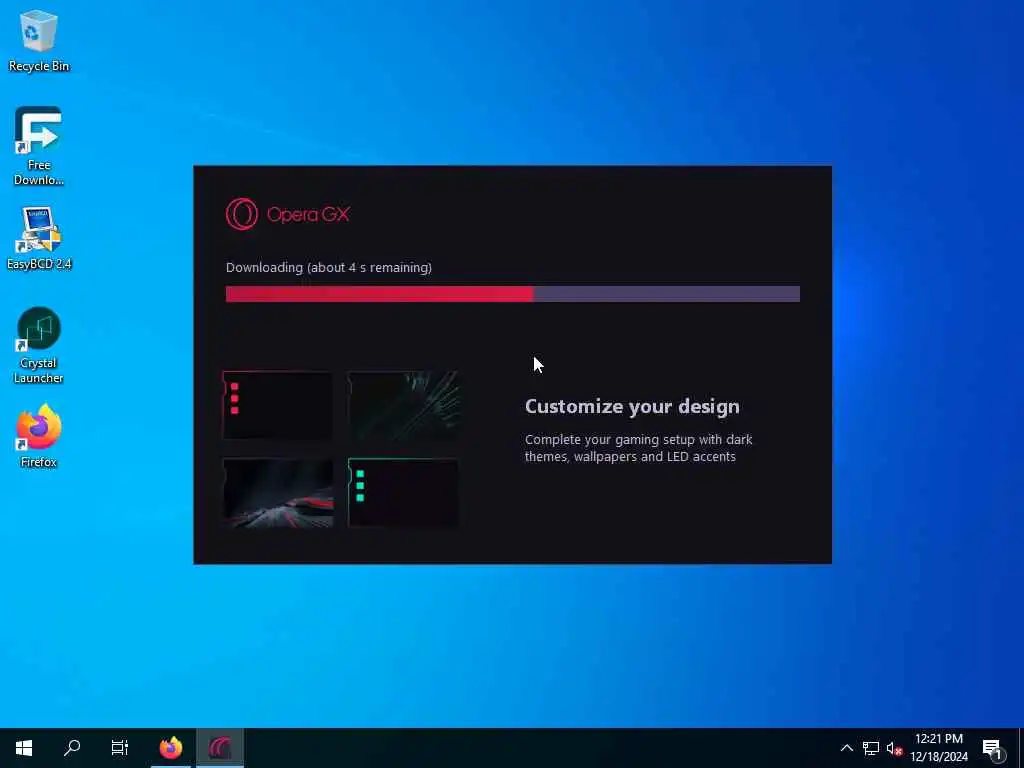Image resolution: width=1024 pixels, height=768 pixels.
Task: Click the 'Customize your design' heading
Action: point(632,407)
